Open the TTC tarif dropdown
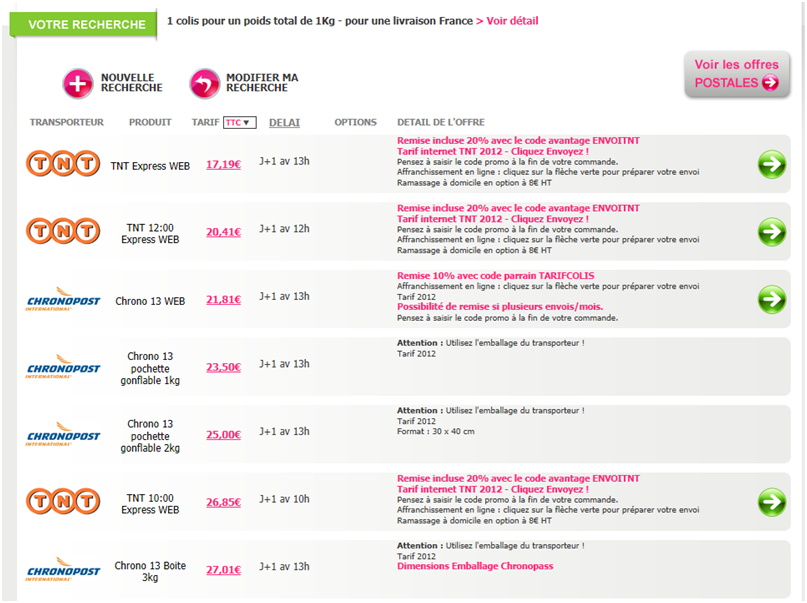The width and height of the screenshot is (807, 603). [240, 123]
